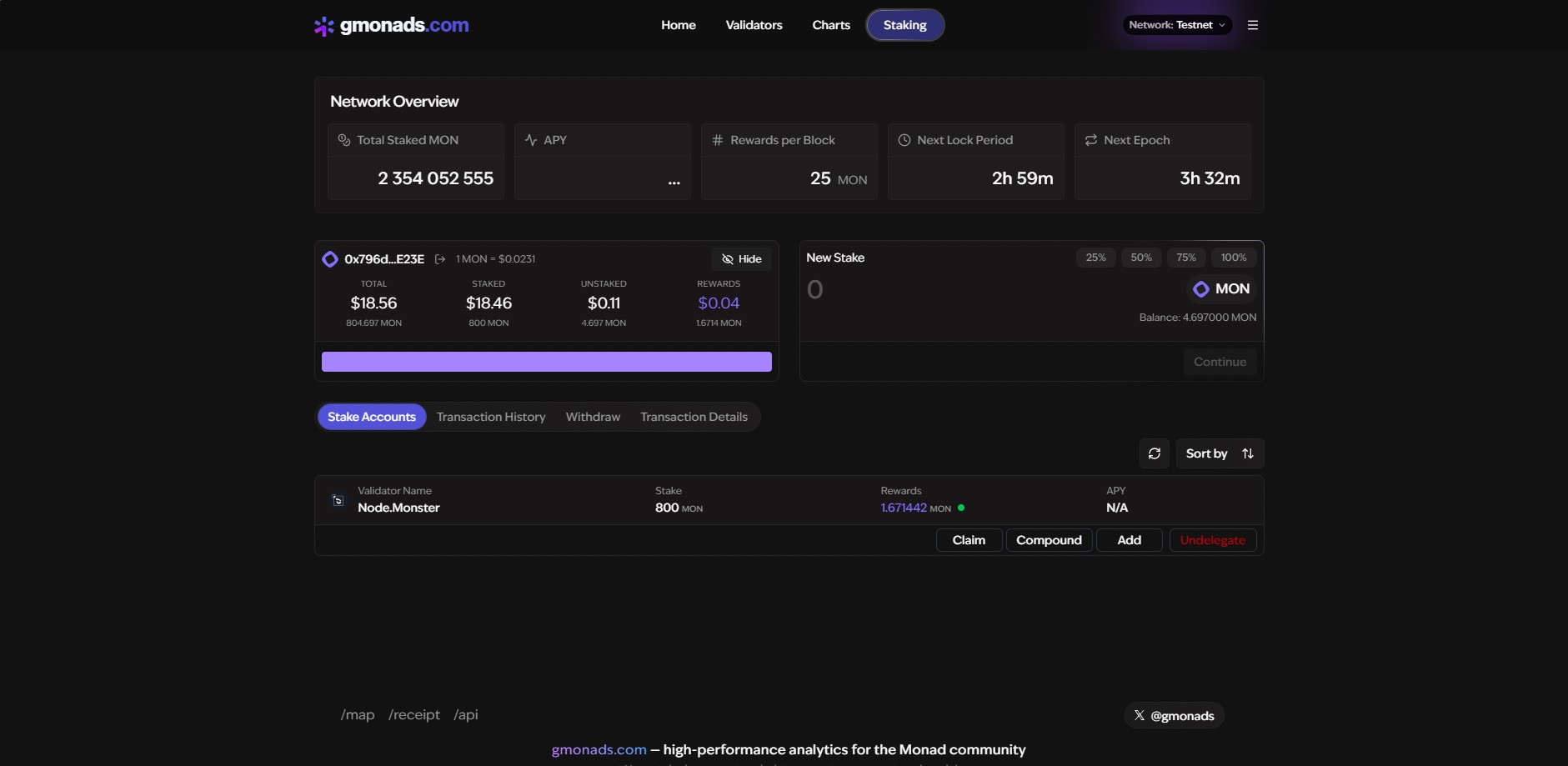The height and width of the screenshot is (766, 1568).
Task: Claim rewards from Node.Monster
Action: point(968,540)
